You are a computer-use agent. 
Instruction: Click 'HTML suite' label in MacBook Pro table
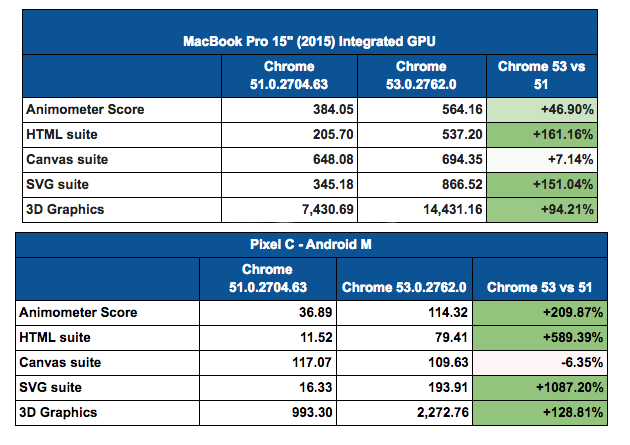(x=62, y=134)
